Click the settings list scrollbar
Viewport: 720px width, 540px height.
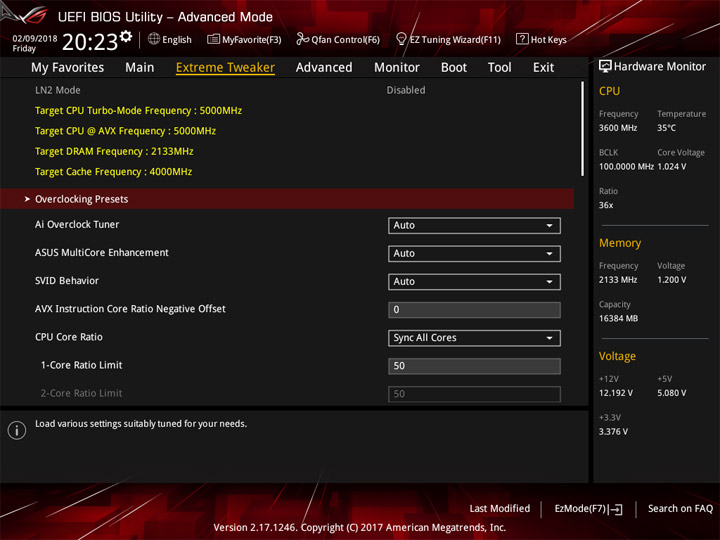[x=583, y=129]
